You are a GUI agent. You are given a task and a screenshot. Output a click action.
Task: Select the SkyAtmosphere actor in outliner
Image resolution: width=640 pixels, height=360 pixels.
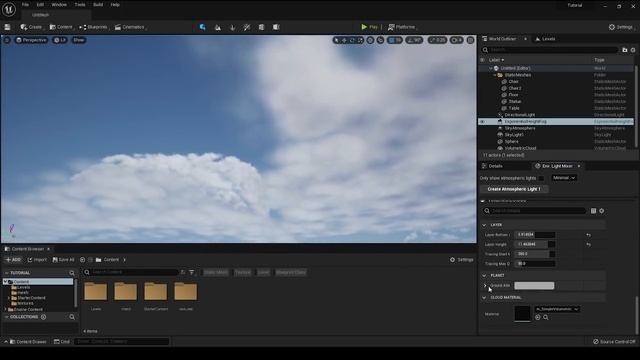tap(520, 128)
